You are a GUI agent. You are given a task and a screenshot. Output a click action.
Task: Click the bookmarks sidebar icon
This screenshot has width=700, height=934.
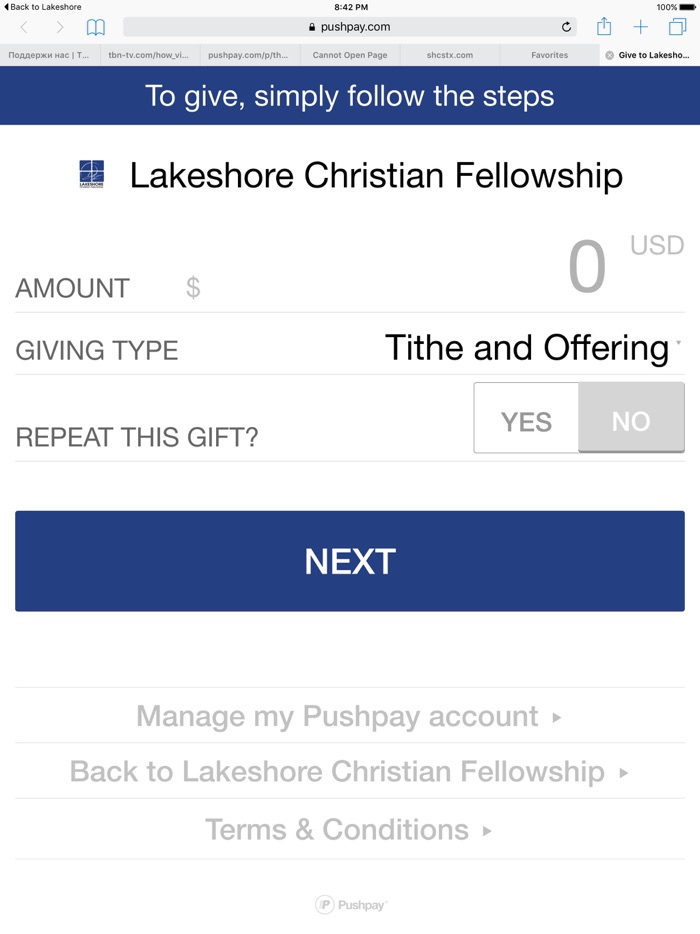[96, 27]
